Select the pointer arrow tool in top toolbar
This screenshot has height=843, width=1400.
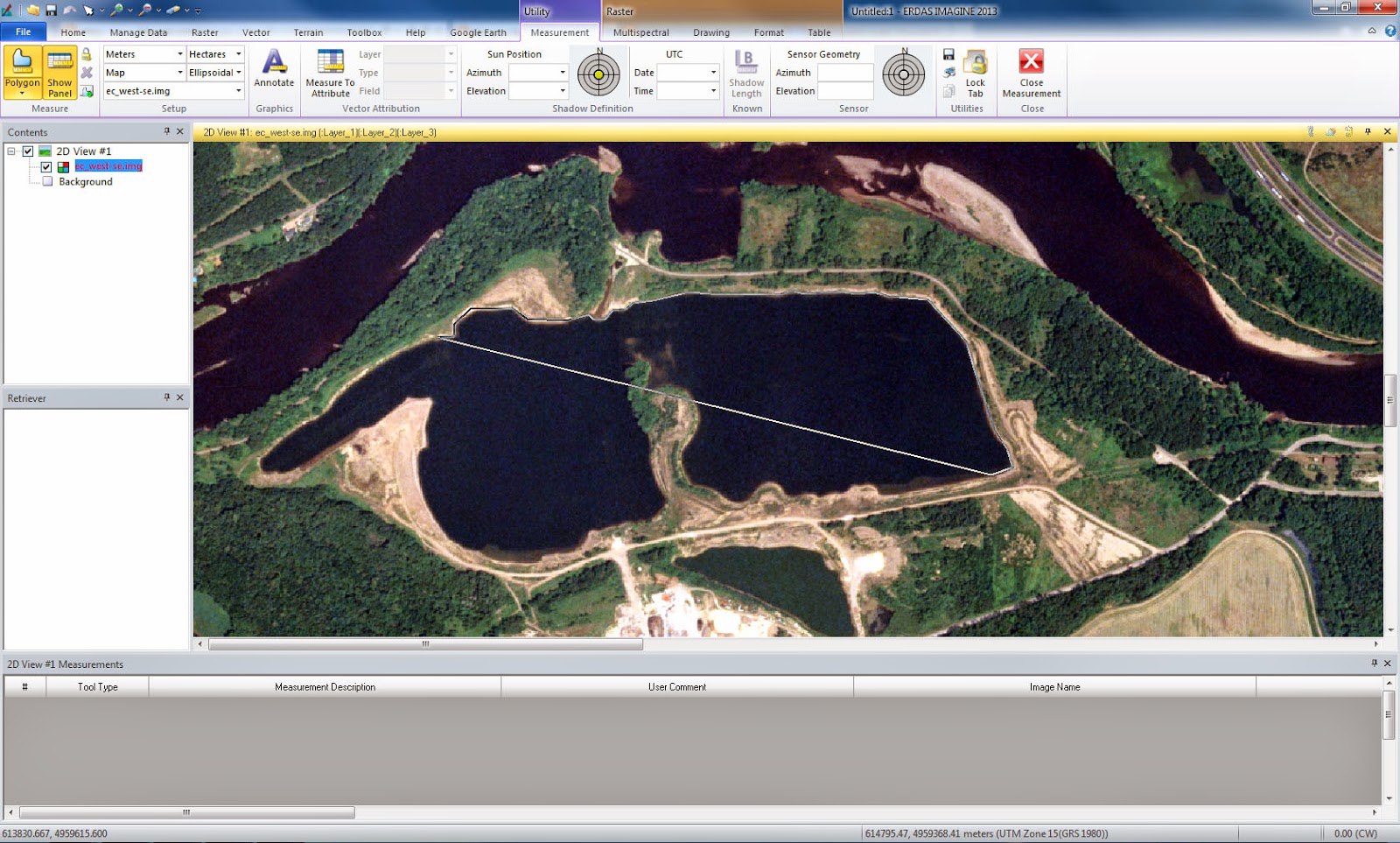point(88,11)
